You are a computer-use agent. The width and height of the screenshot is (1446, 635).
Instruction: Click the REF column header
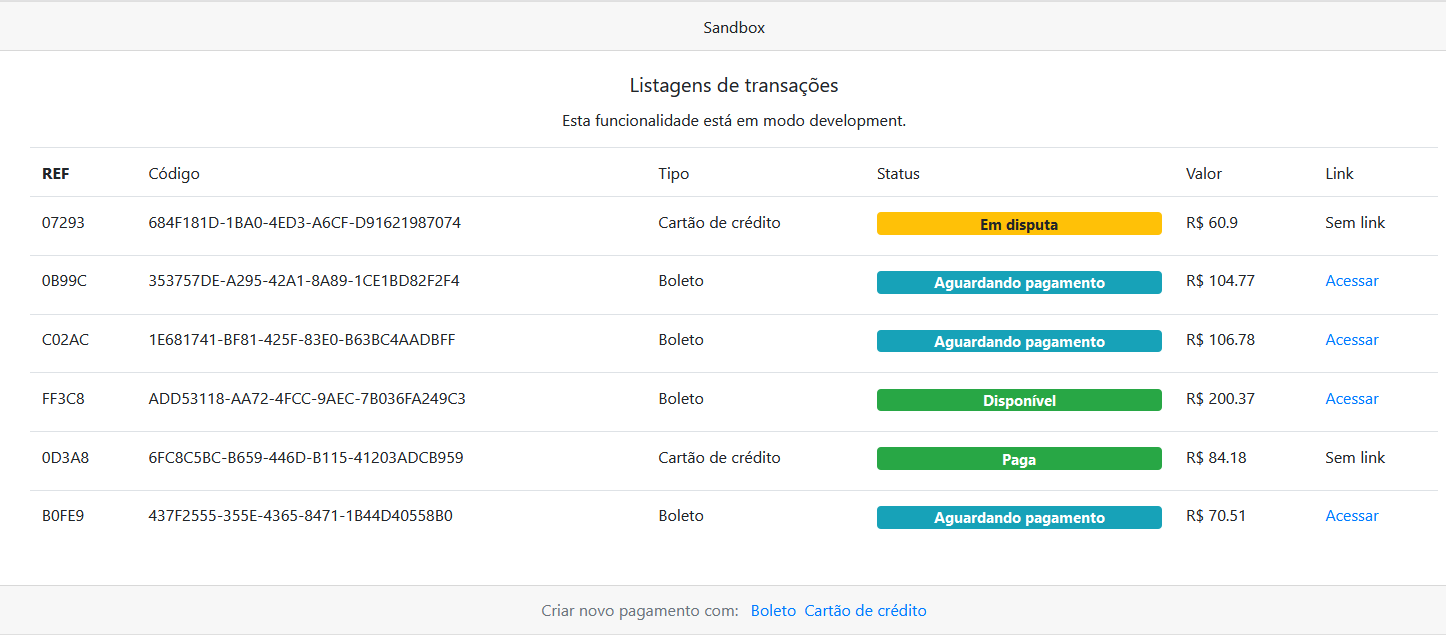(56, 174)
